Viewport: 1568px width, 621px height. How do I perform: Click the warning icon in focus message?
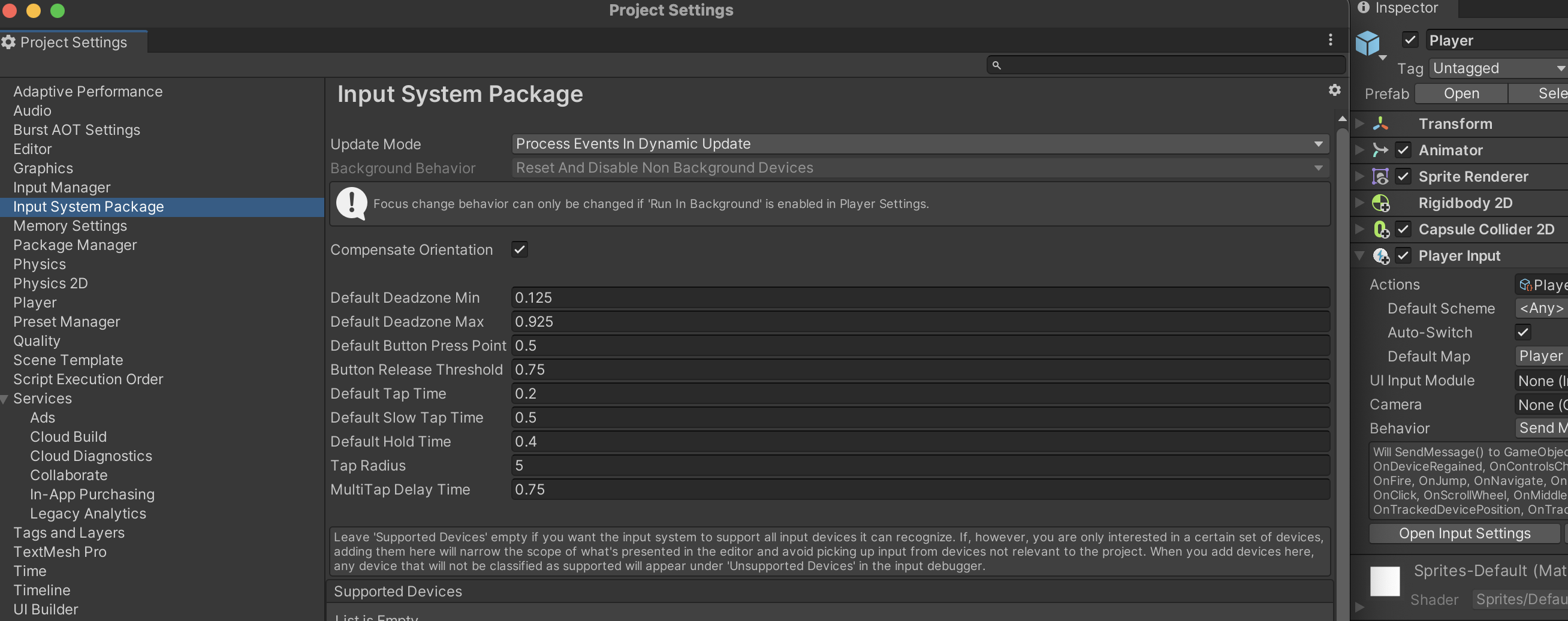pos(352,203)
